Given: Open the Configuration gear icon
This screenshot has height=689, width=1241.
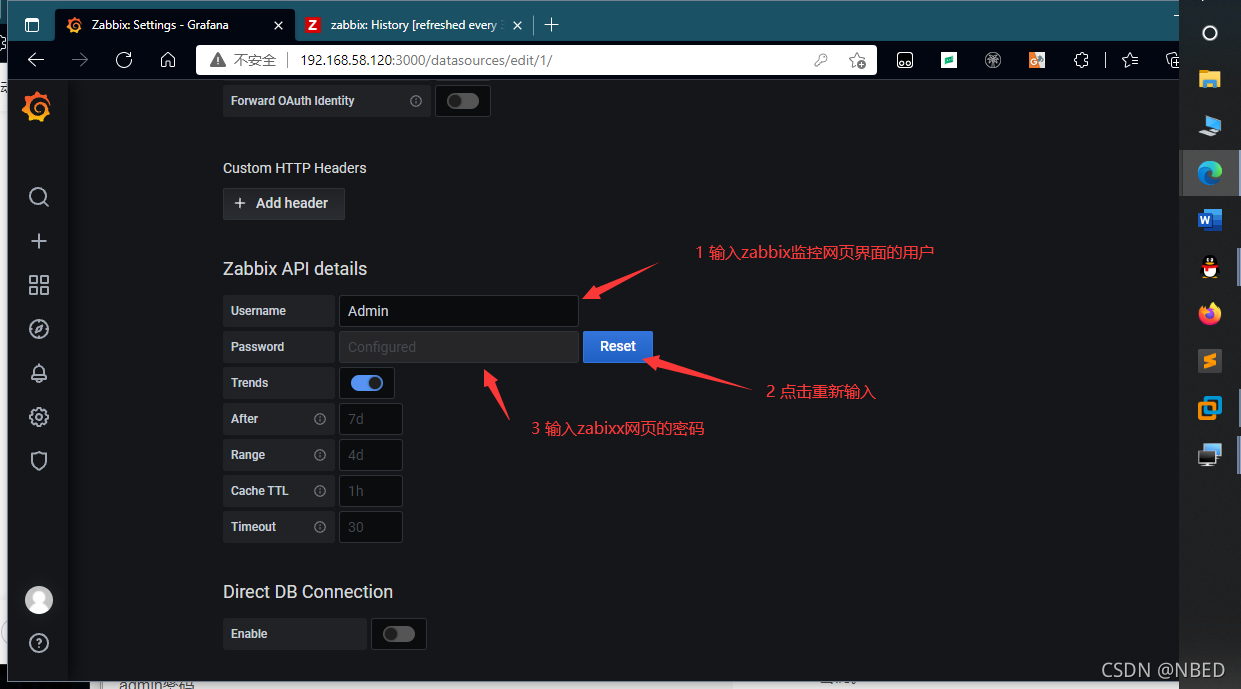Looking at the screenshot, I should tap(39, 417).
